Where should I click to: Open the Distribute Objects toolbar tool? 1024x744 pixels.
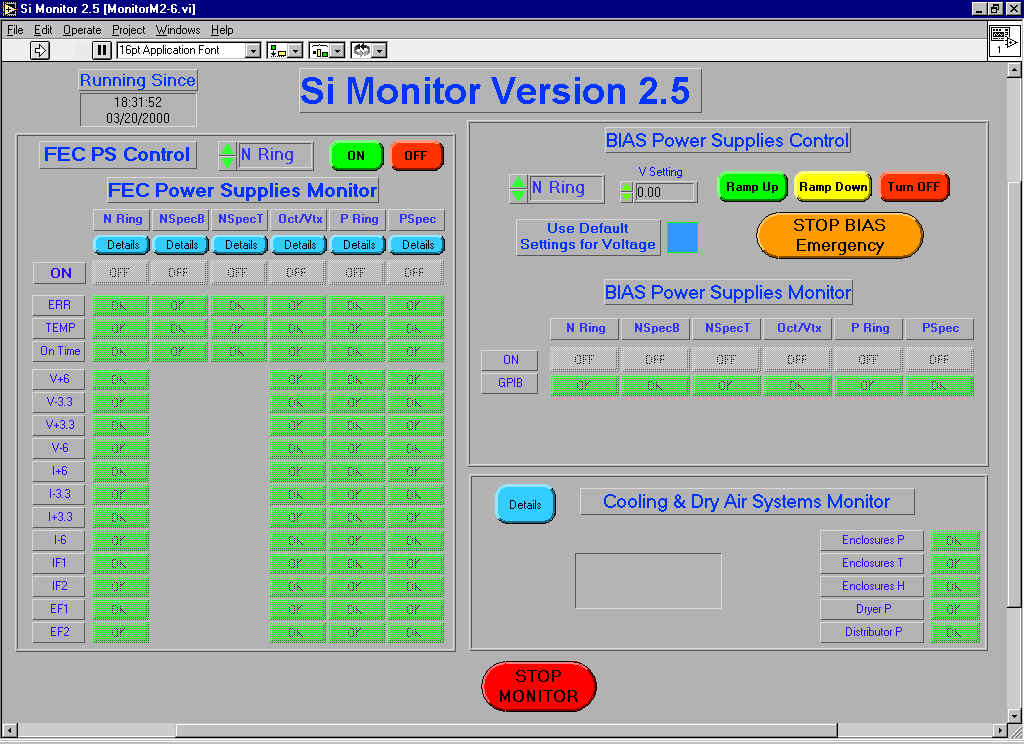tap(320, 50)
